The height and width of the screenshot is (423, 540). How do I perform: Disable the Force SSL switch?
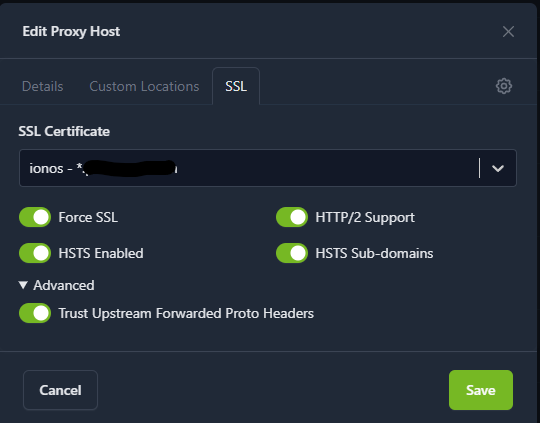pyautogui.click(x=35, y=217)
